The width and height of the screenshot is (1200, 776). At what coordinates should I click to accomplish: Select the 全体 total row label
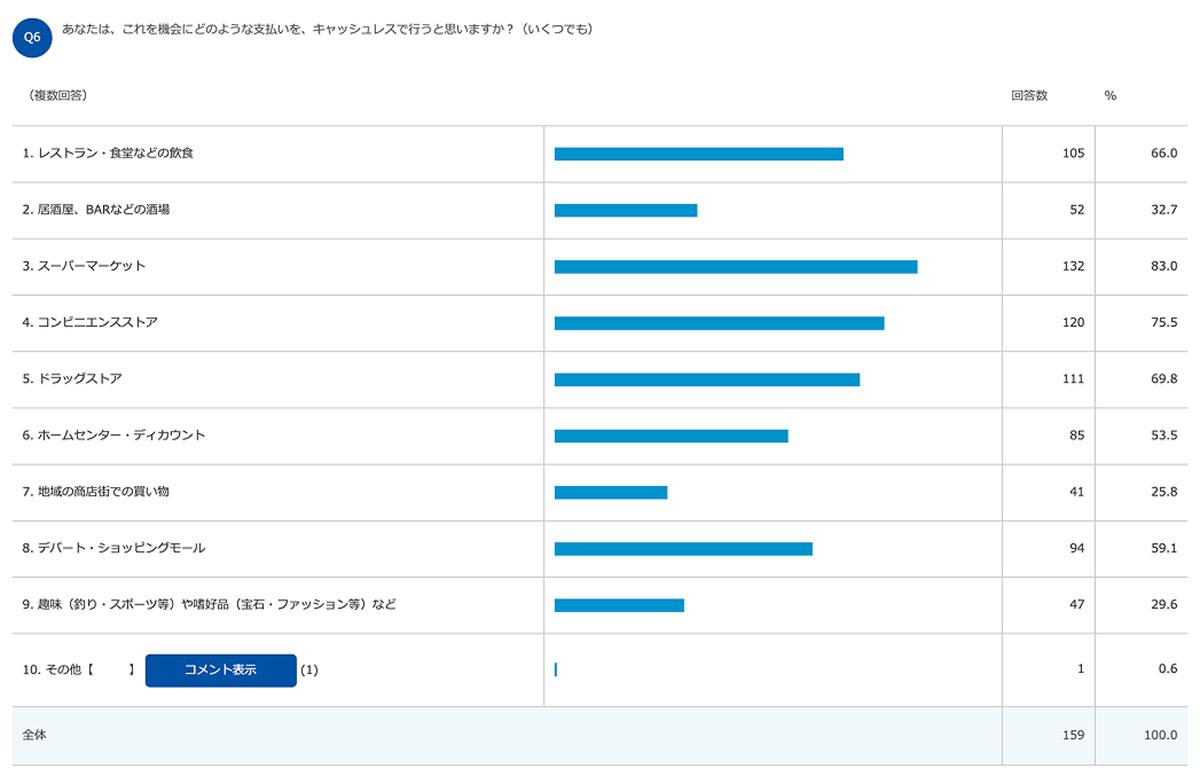click(34, 735)
